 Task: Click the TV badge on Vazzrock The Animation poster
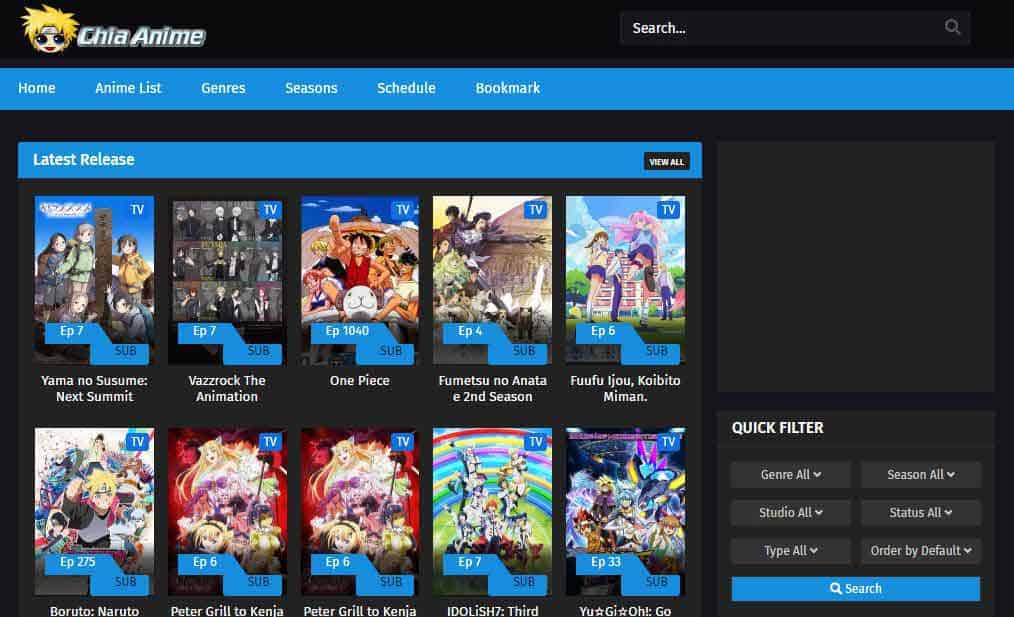coord(270,210)
